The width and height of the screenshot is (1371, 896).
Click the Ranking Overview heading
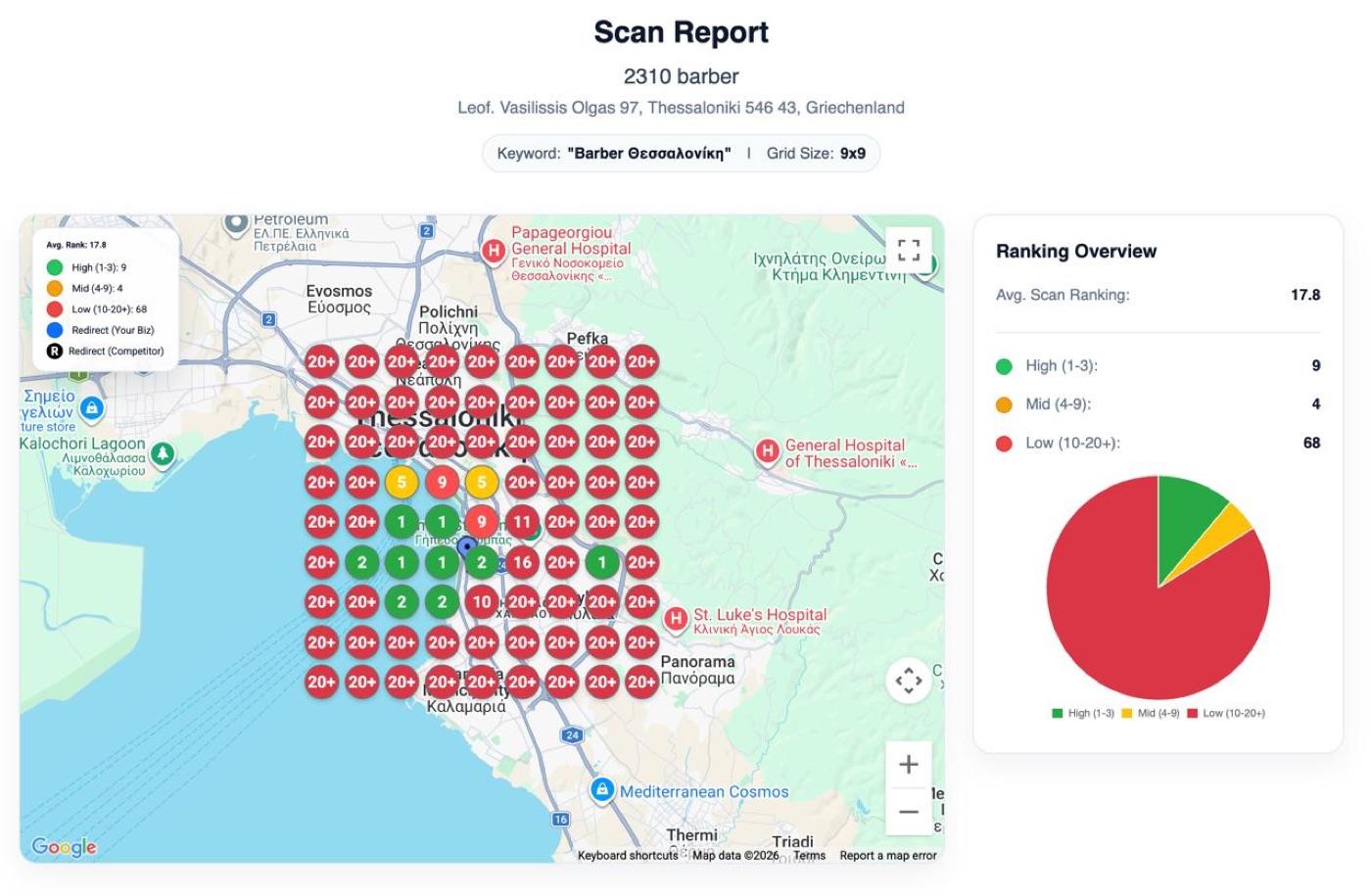[1076, 252]
